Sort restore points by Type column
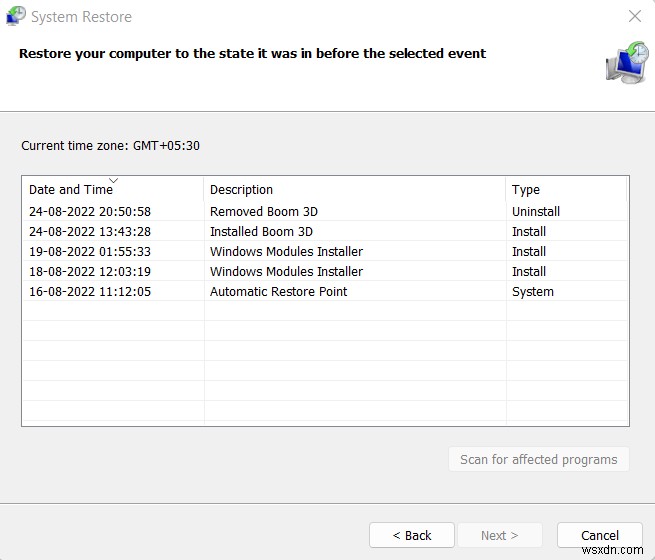The width and height of the screenshot is (655, 560). point(526,190)
